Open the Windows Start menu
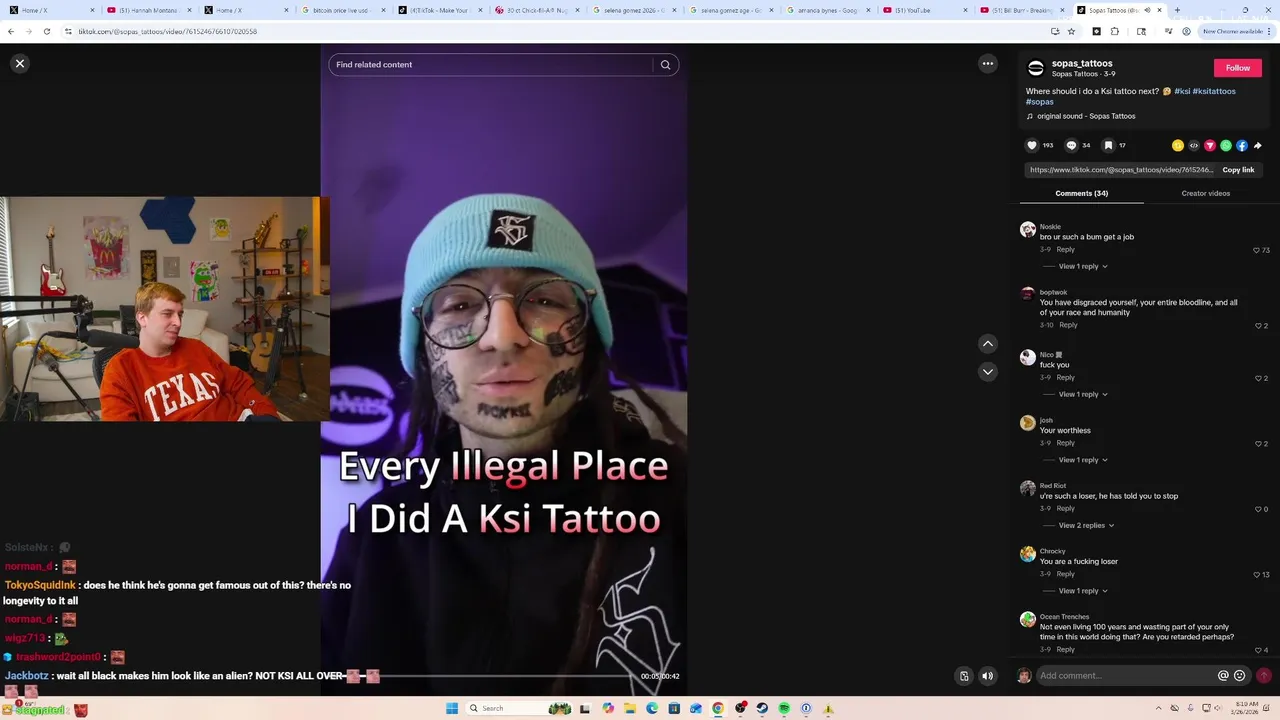This screenshot has width=1280, height=720. click(x=452, y=708)
